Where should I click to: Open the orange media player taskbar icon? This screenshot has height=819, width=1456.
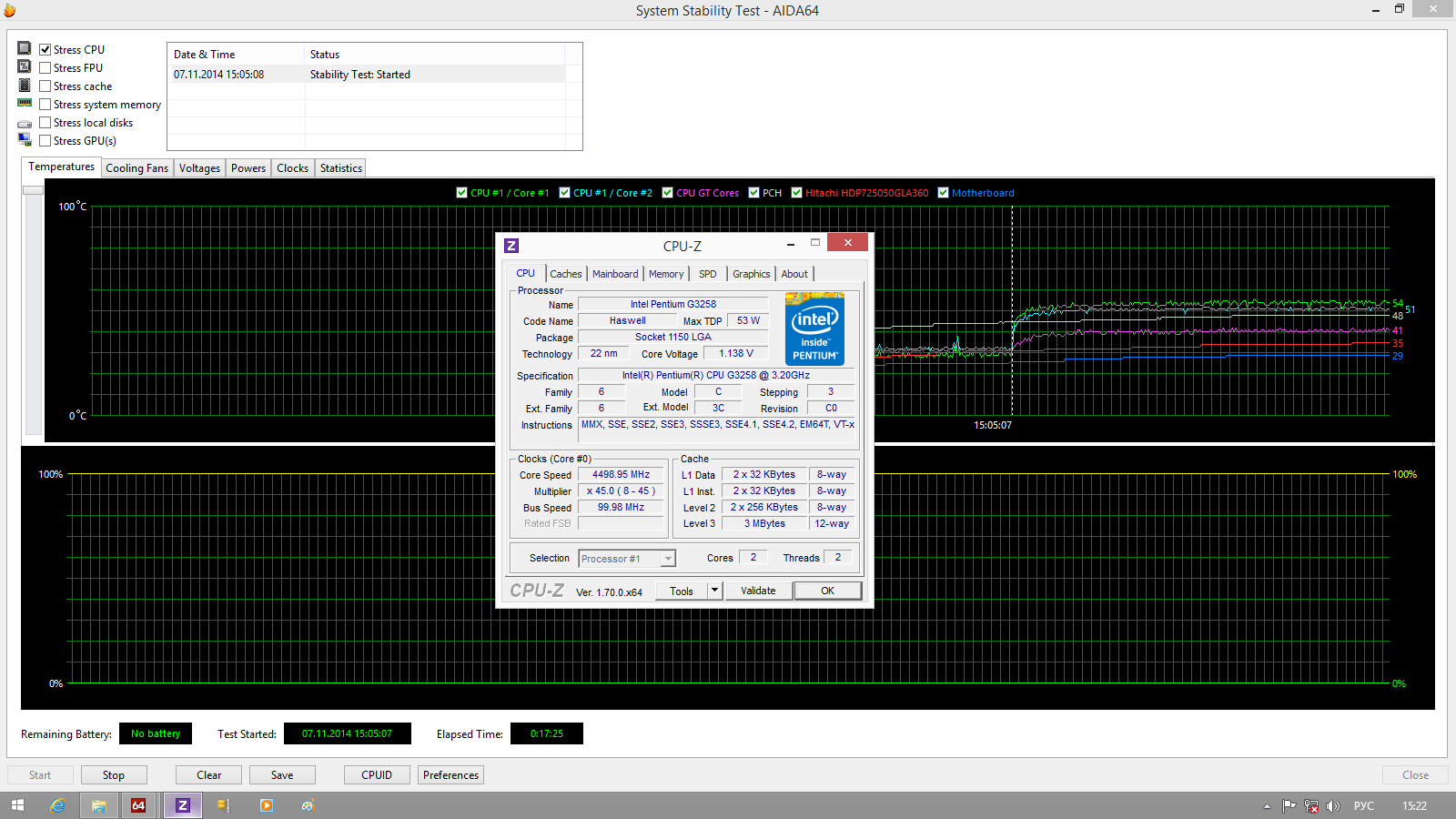[266, 805]
